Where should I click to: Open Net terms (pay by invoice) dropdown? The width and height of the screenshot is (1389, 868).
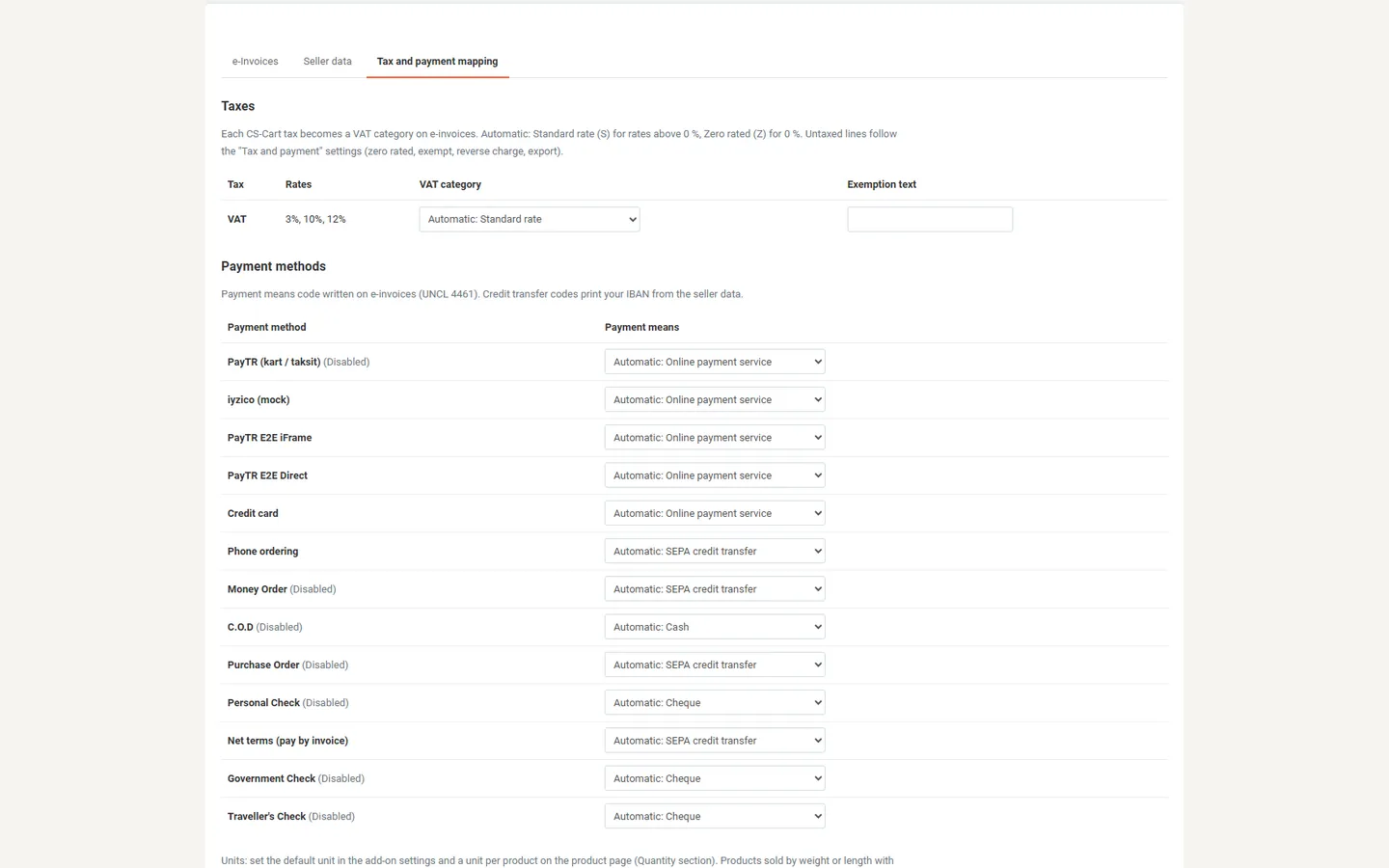point(715,741)
